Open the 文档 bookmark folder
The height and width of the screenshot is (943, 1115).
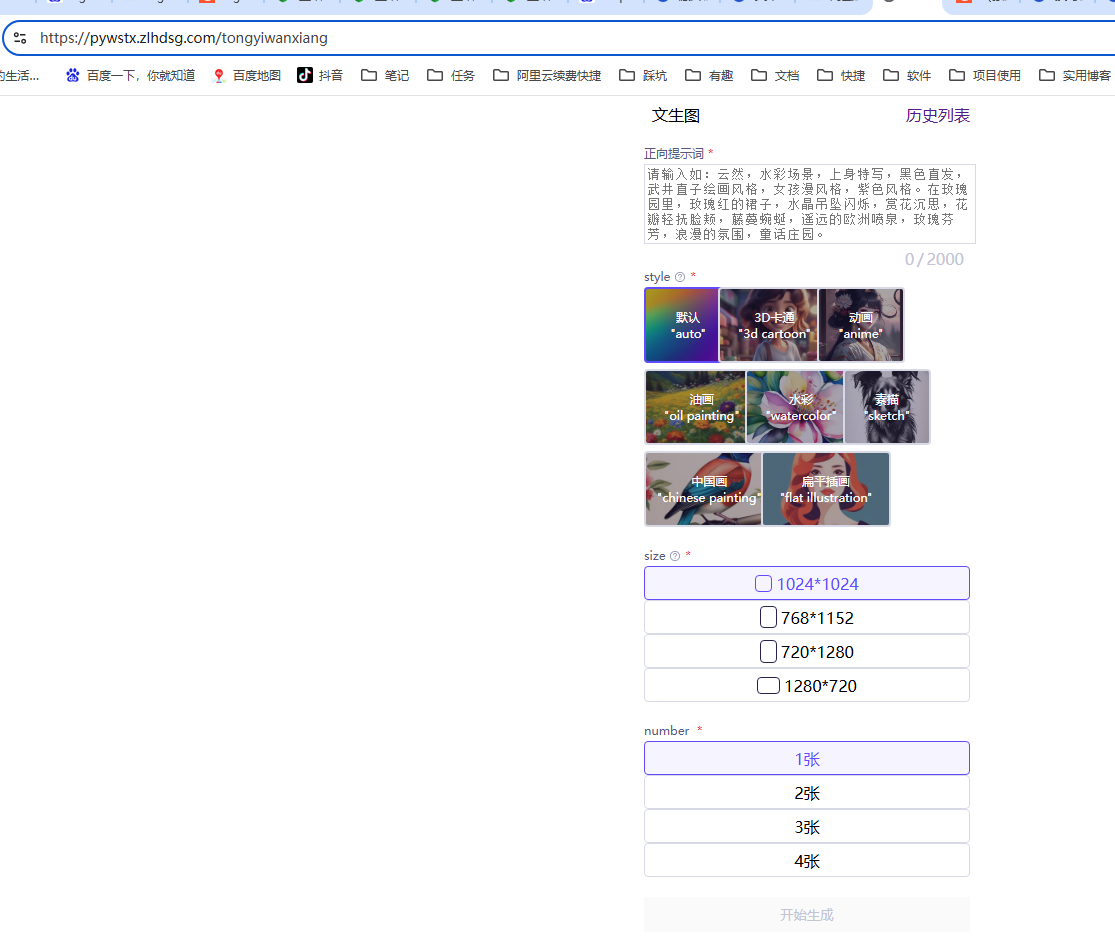[x=775, y=75]
